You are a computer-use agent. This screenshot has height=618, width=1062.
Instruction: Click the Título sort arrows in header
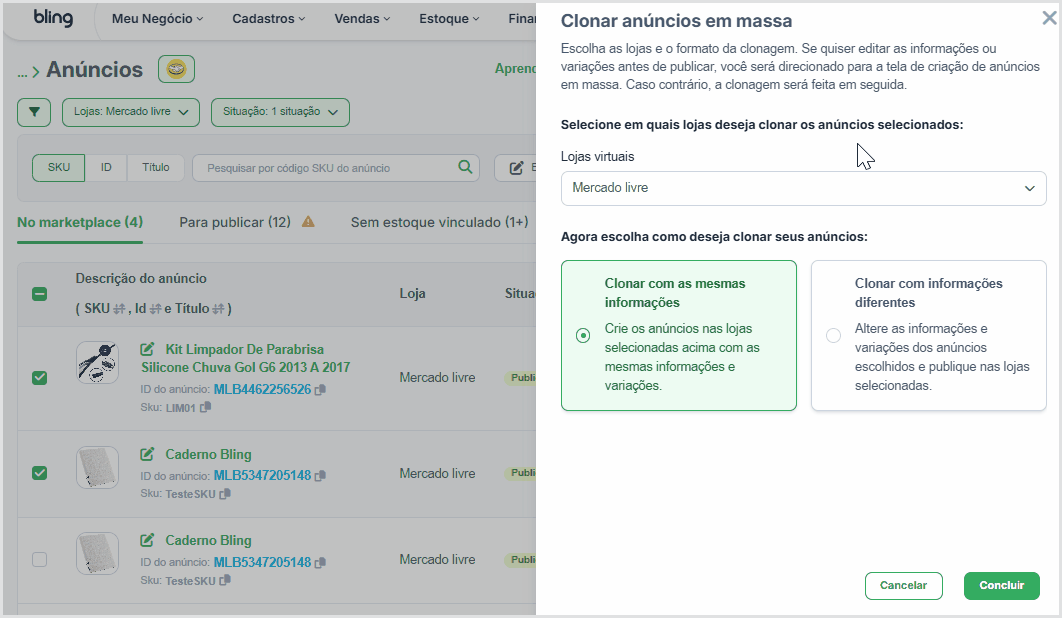tap(218, 309)
